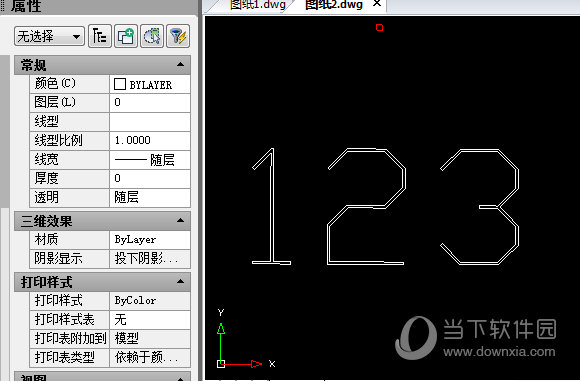Click the BYLAYER color swatch

120,84
